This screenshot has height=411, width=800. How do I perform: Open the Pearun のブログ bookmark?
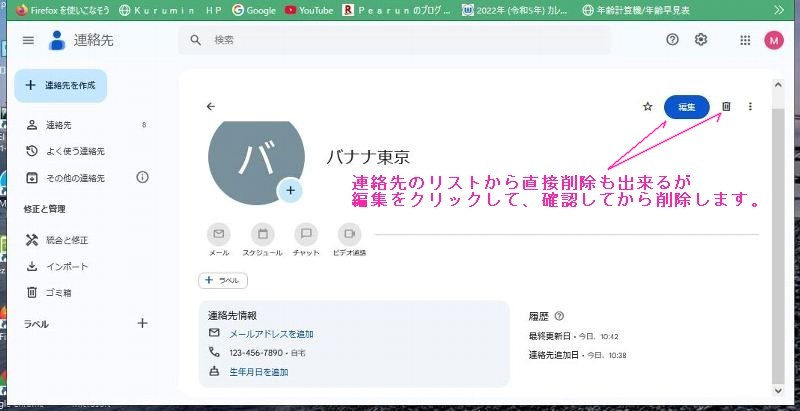click(x=397, y=10)
